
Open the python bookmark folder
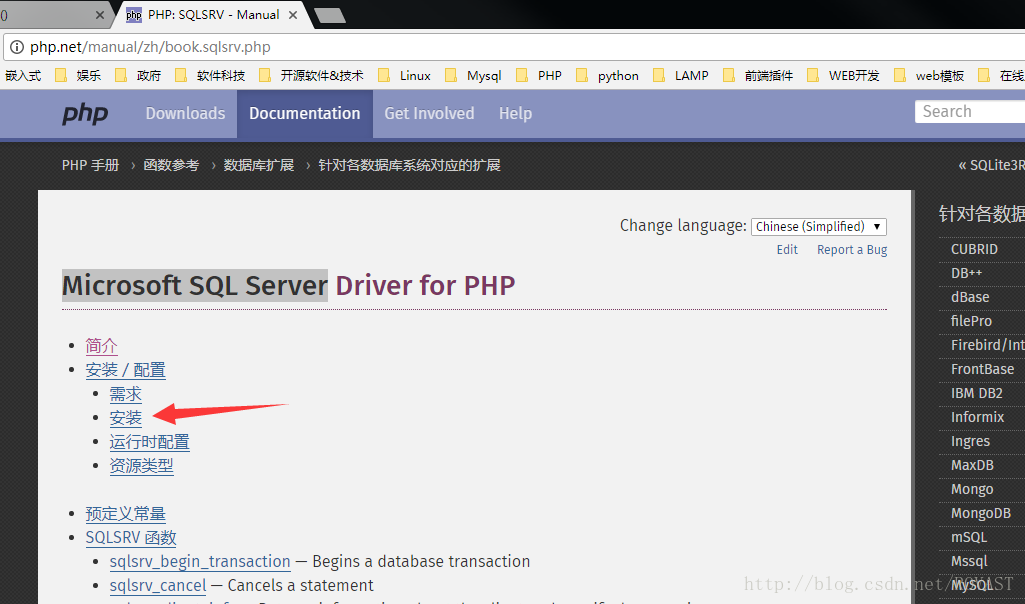tap(607, 75)
